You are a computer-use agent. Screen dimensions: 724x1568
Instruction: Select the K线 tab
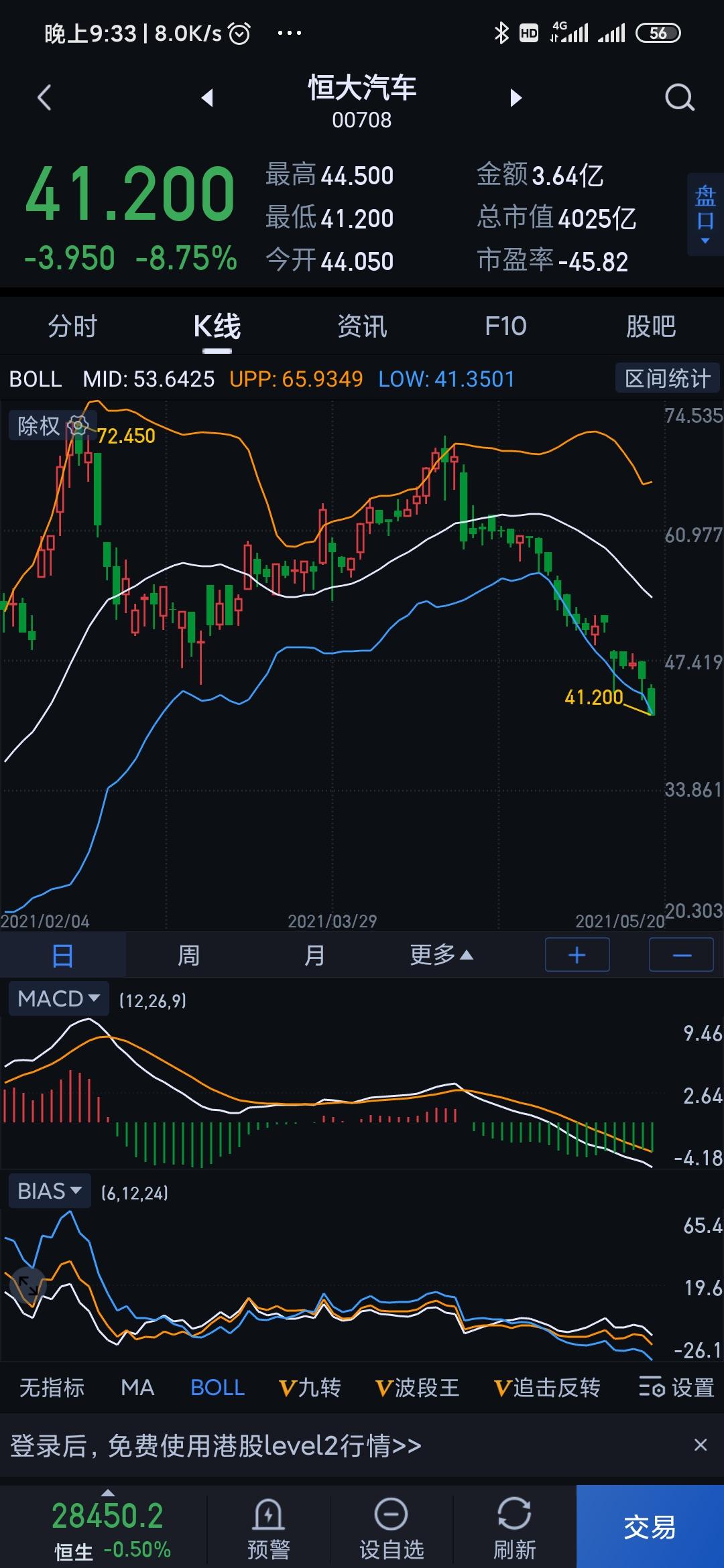(217, 326)
